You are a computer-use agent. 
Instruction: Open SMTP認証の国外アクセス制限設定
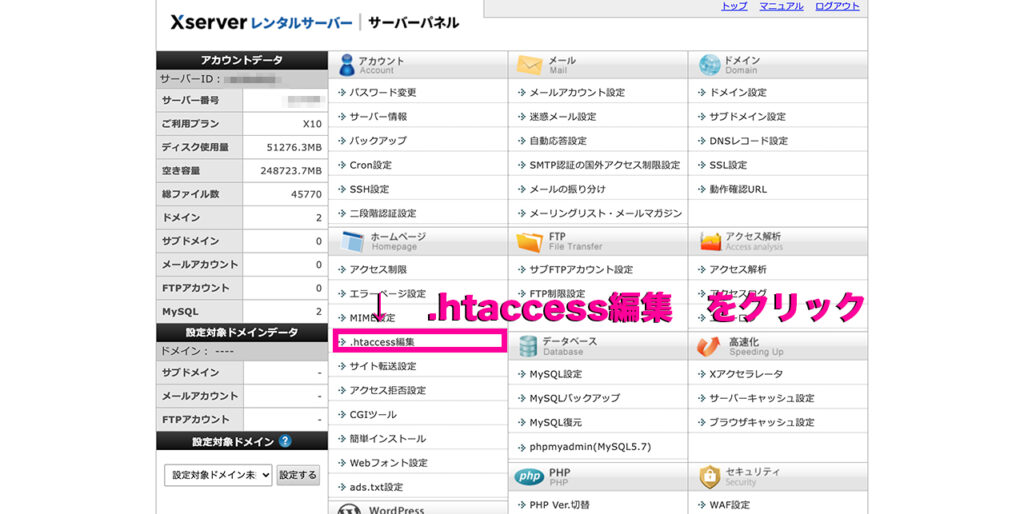(604, 165)
